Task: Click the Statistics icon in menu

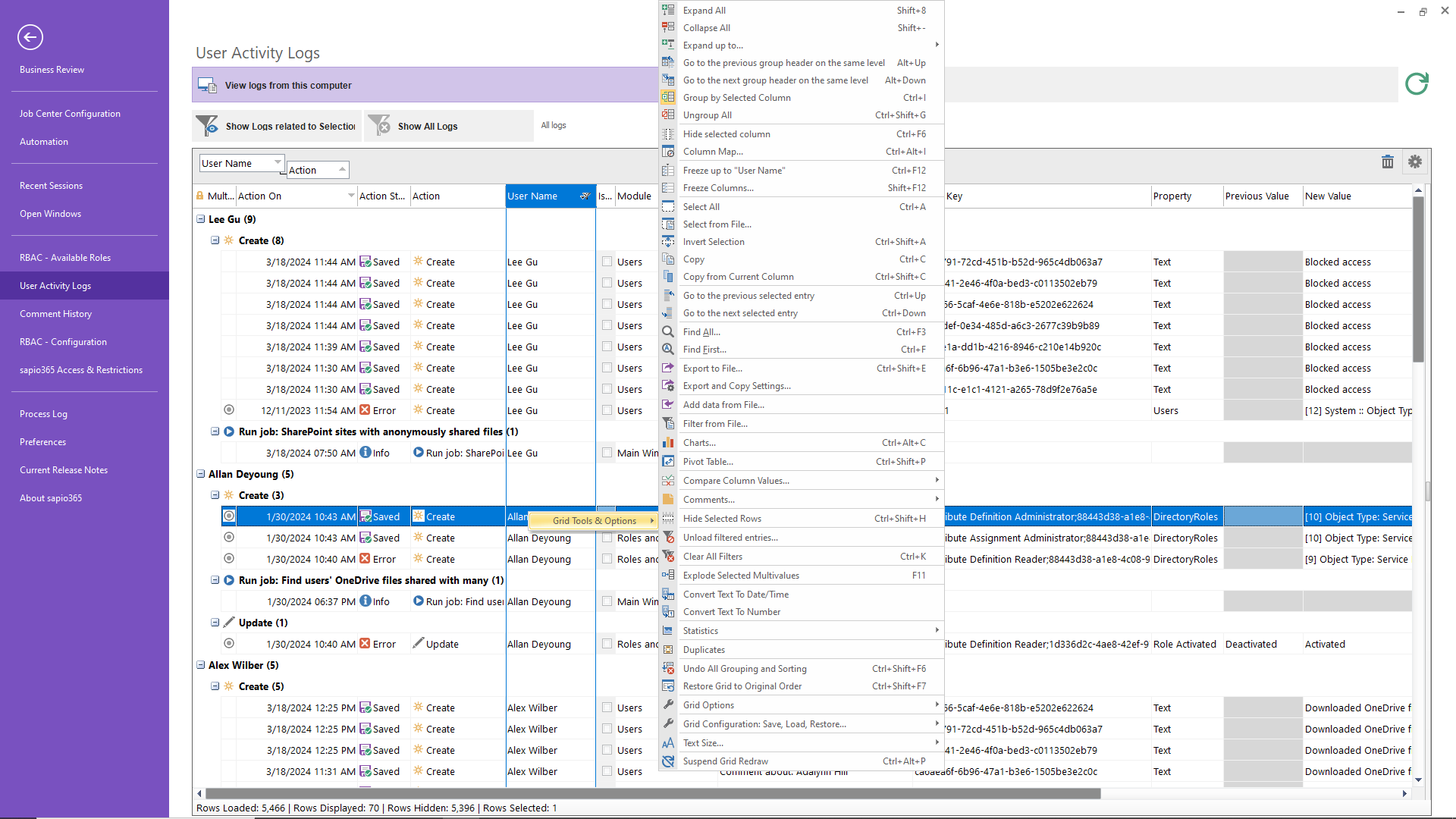Action: pyautogui.click(x=668, y=630)
